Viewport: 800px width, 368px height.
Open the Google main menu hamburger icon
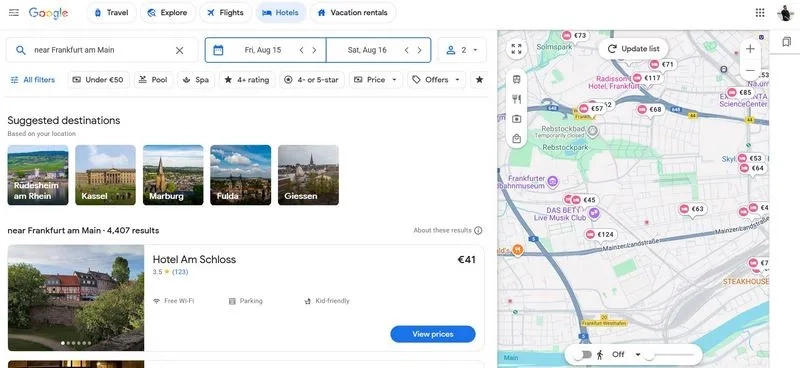[14, 13]
